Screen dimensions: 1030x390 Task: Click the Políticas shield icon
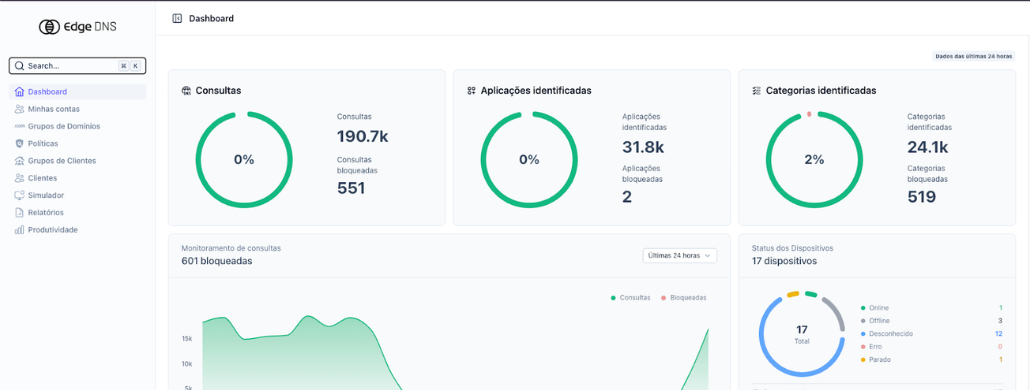pyautogui.click(x=19, y=143)
